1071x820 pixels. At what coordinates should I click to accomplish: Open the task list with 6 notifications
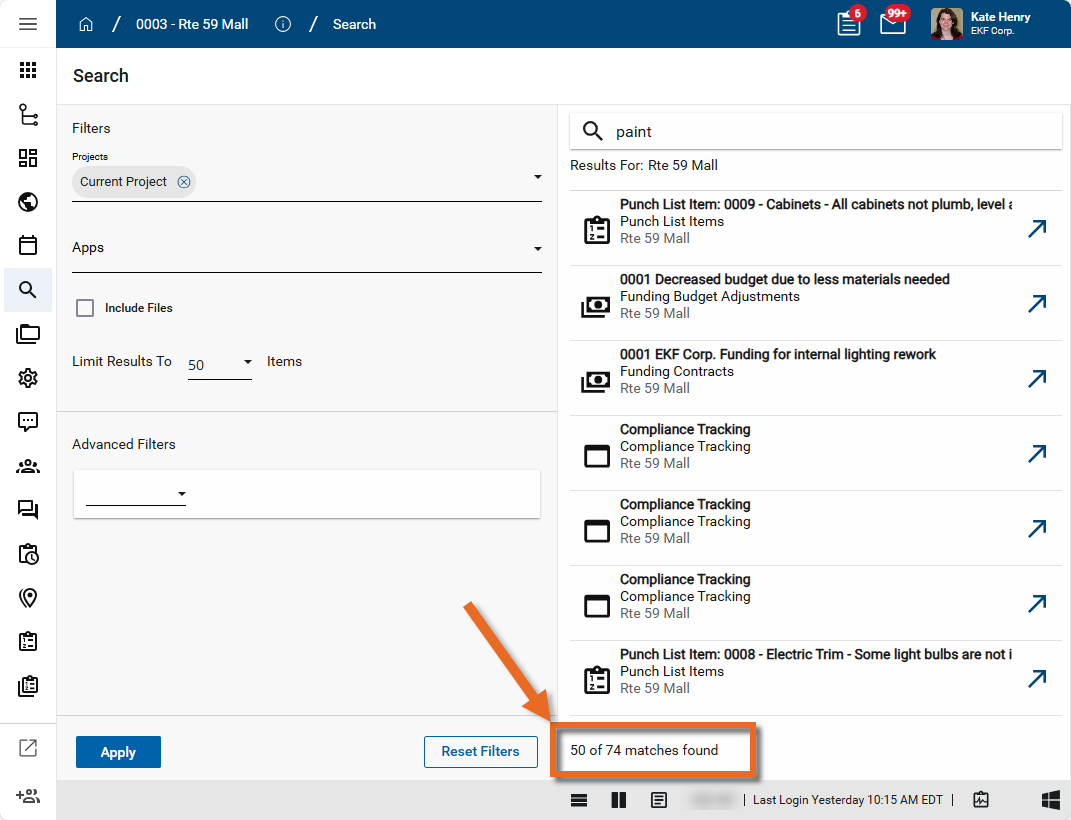click(x=849, y=24)
